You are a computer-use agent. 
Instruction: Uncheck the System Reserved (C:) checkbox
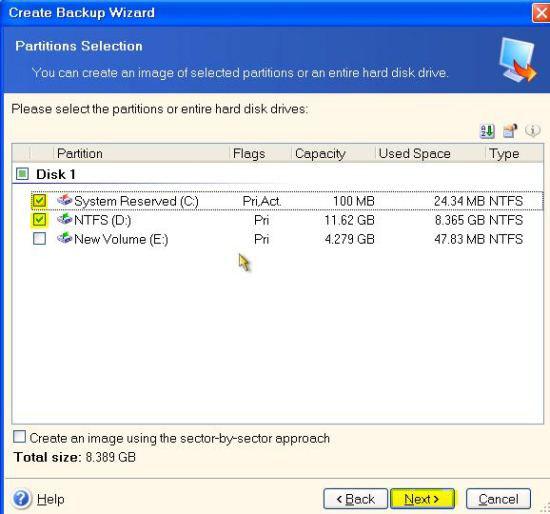point(39,201)
